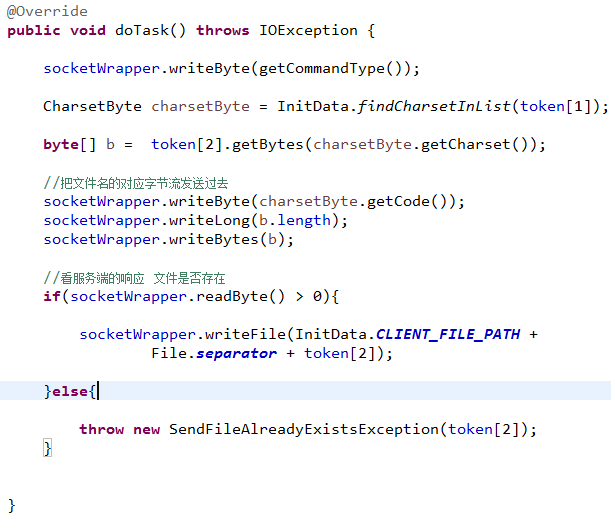
Task: Click token[1] argument
Action: coord(556,106)
